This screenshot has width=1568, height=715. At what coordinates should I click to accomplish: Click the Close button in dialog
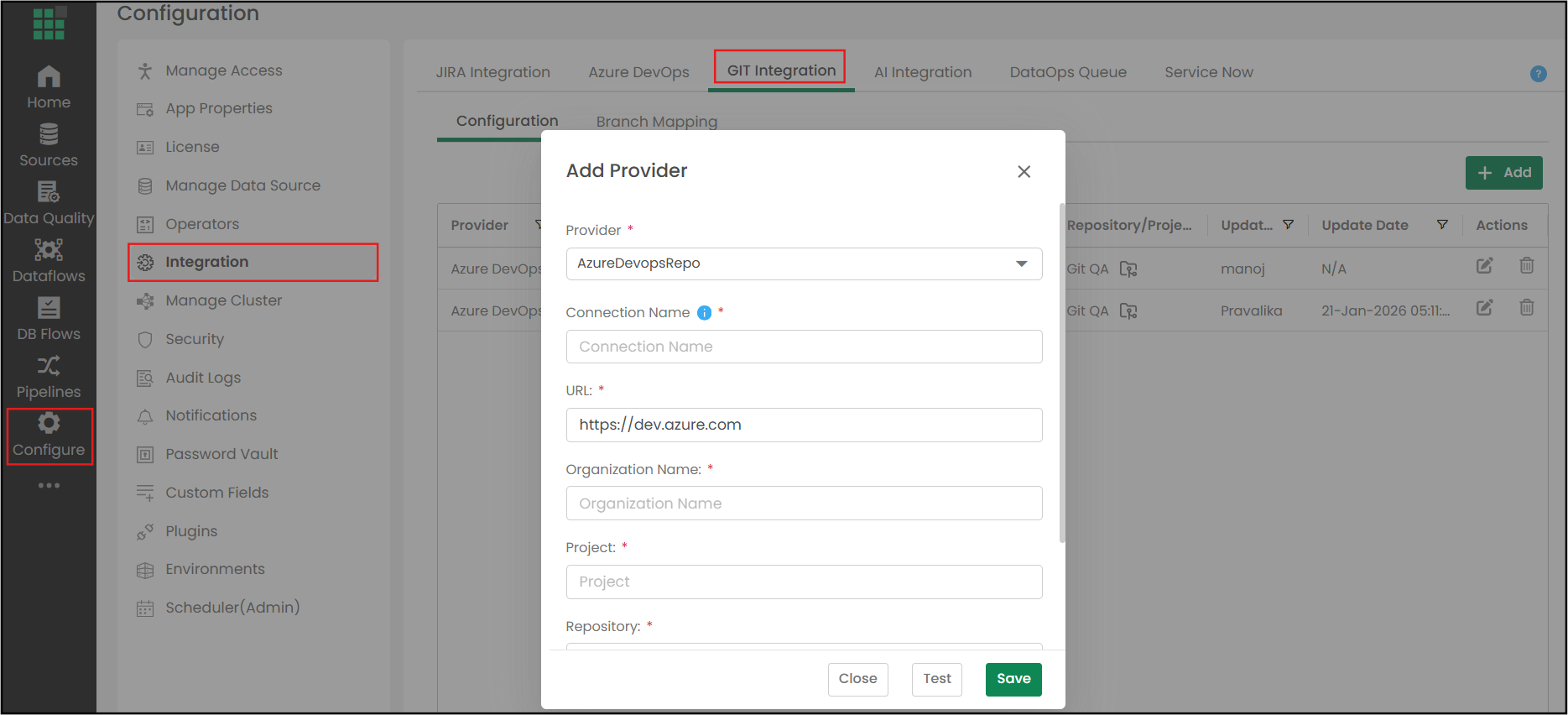857,679
